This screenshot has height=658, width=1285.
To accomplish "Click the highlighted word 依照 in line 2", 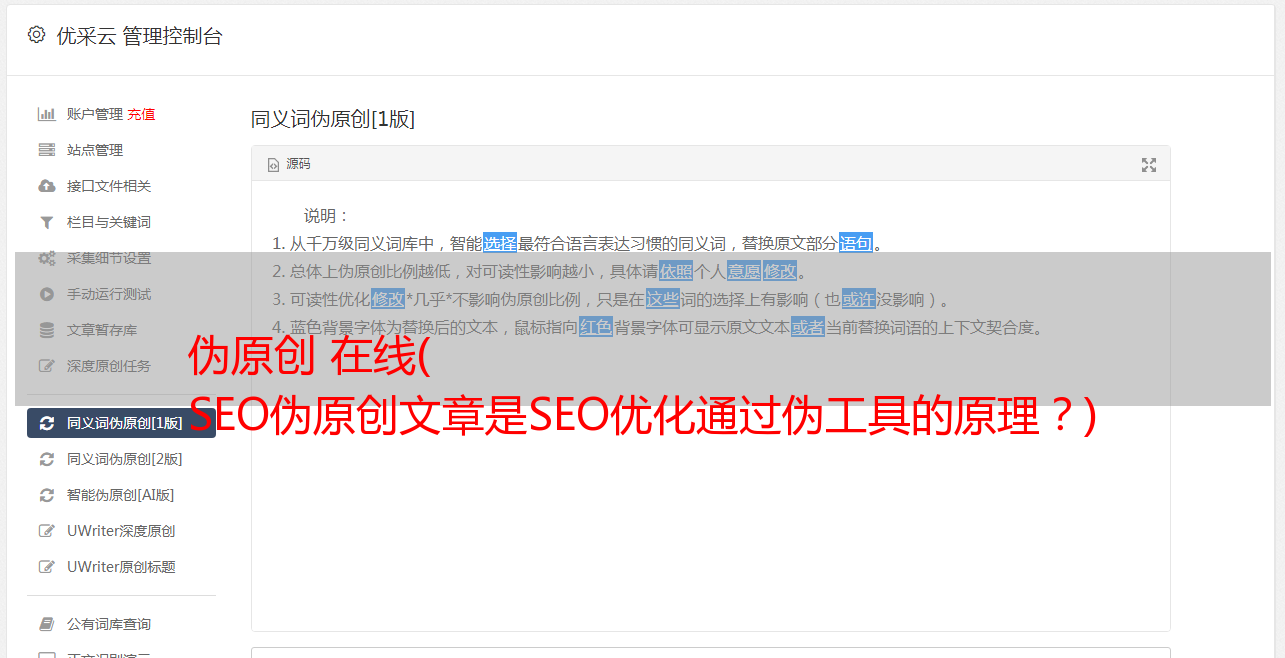I will coord(676,271).
